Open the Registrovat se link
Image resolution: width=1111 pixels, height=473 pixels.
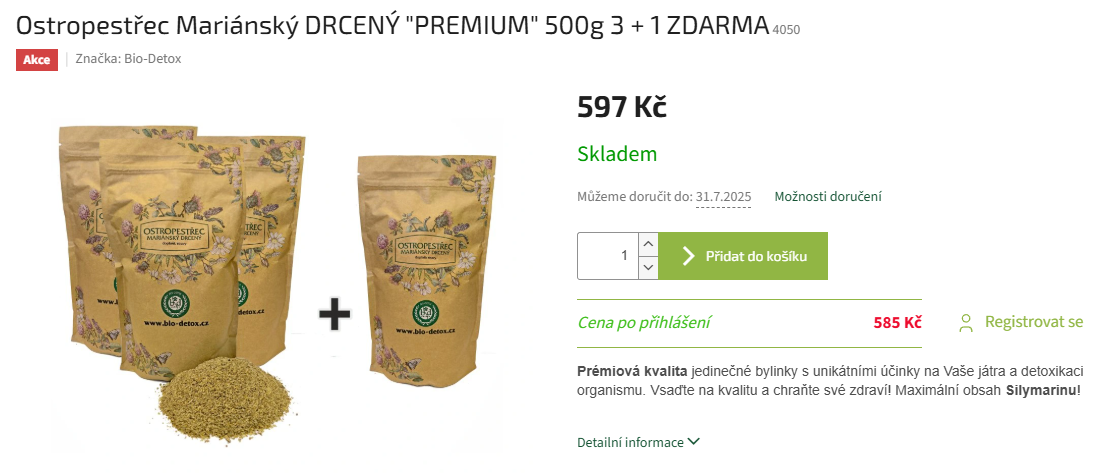point(1034,322)
